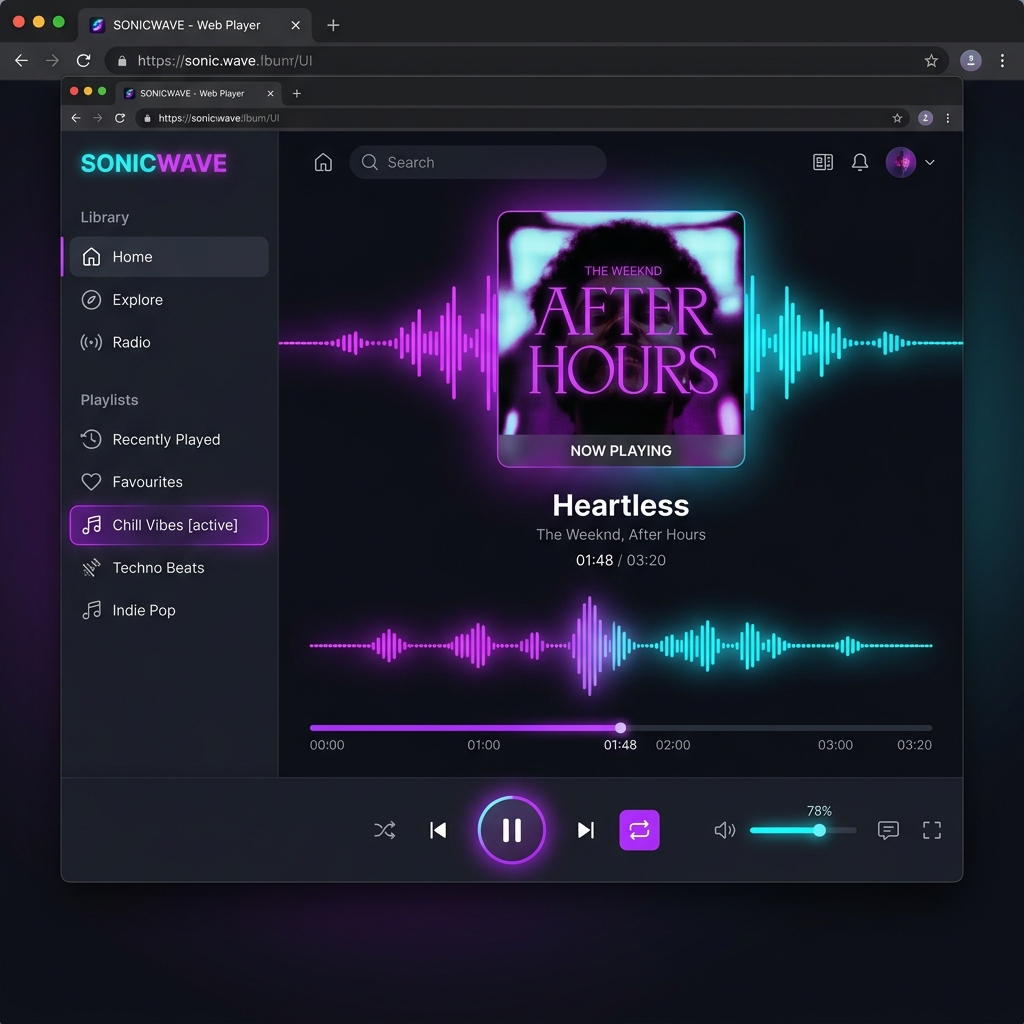Screen dimensions: 1024x1024
Task: Pause the current track
Action: [511, 830]
